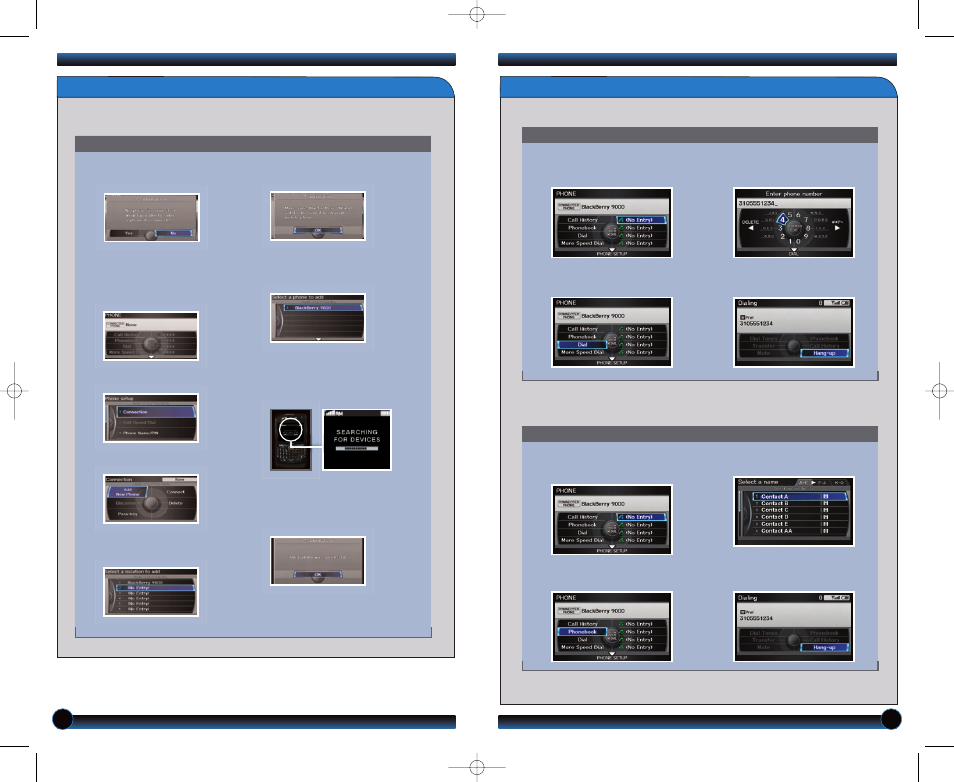The image size is (954, 782).
Task: Open the K-O tab in Select a name
Action: coord(839,482)
